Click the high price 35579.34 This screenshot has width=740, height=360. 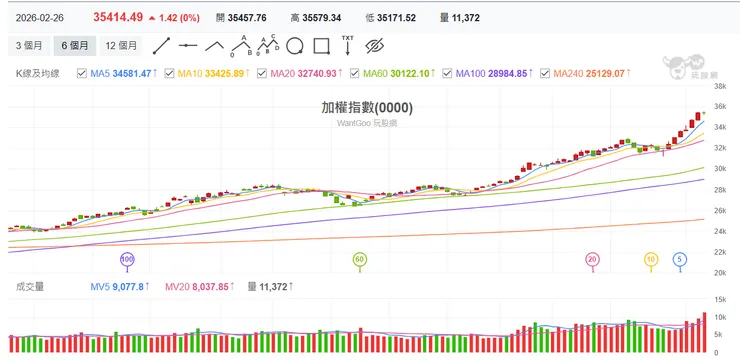click(x=322, y=18)
